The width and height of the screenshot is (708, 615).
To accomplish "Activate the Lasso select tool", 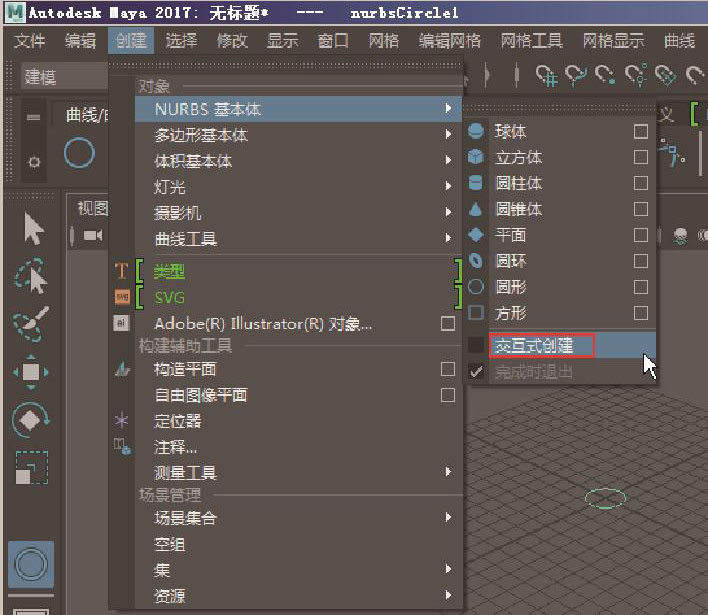I will 32,277.
